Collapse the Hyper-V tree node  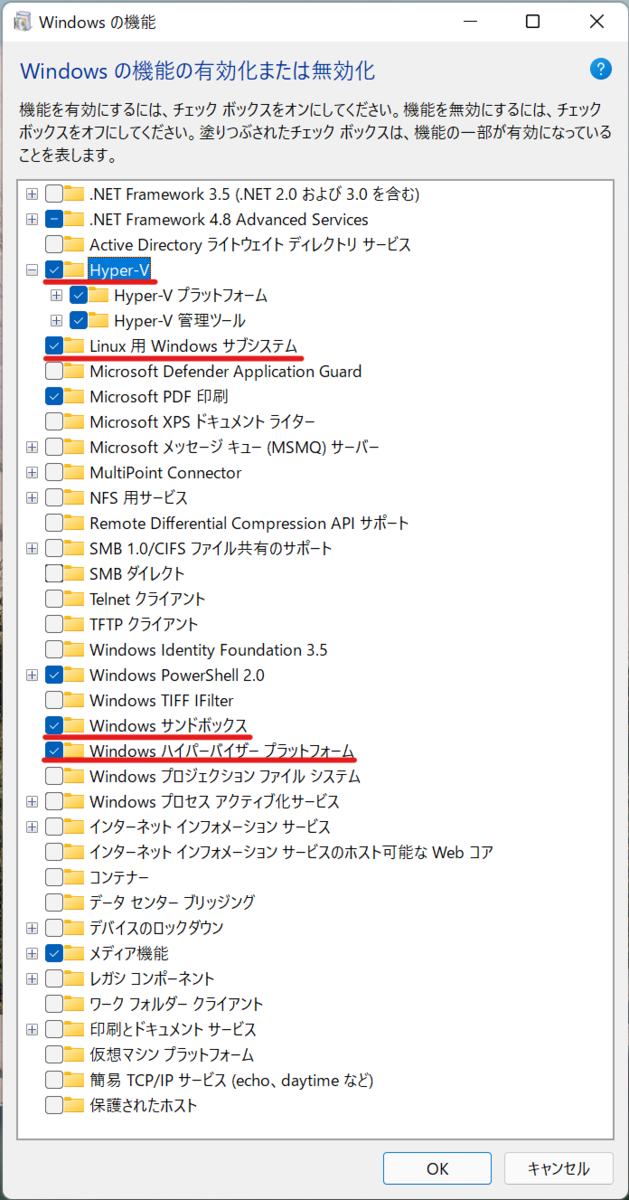tap(32, 270)
